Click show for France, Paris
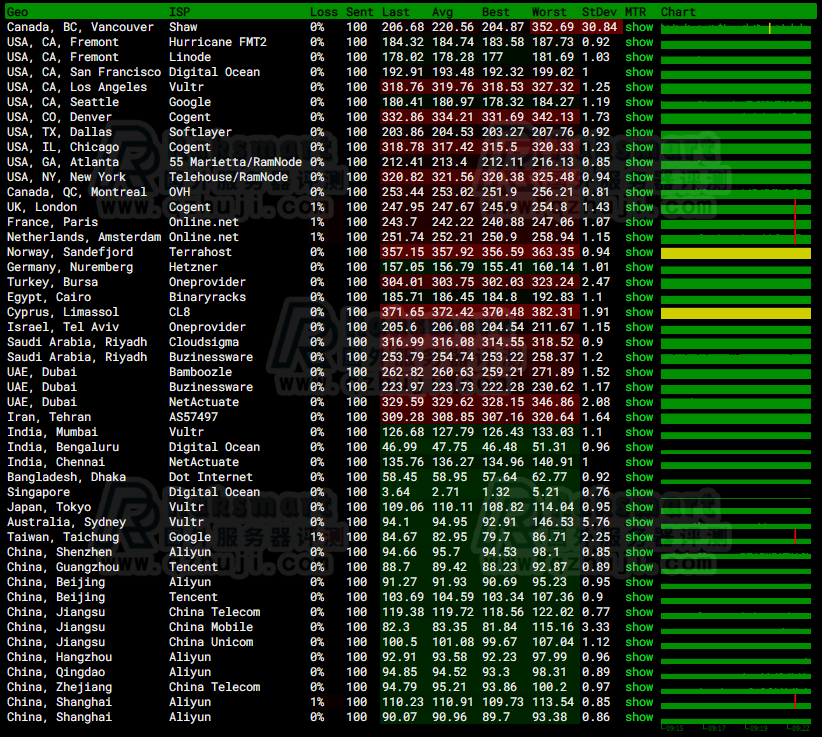The image size is (822, 737). [639, 222]
